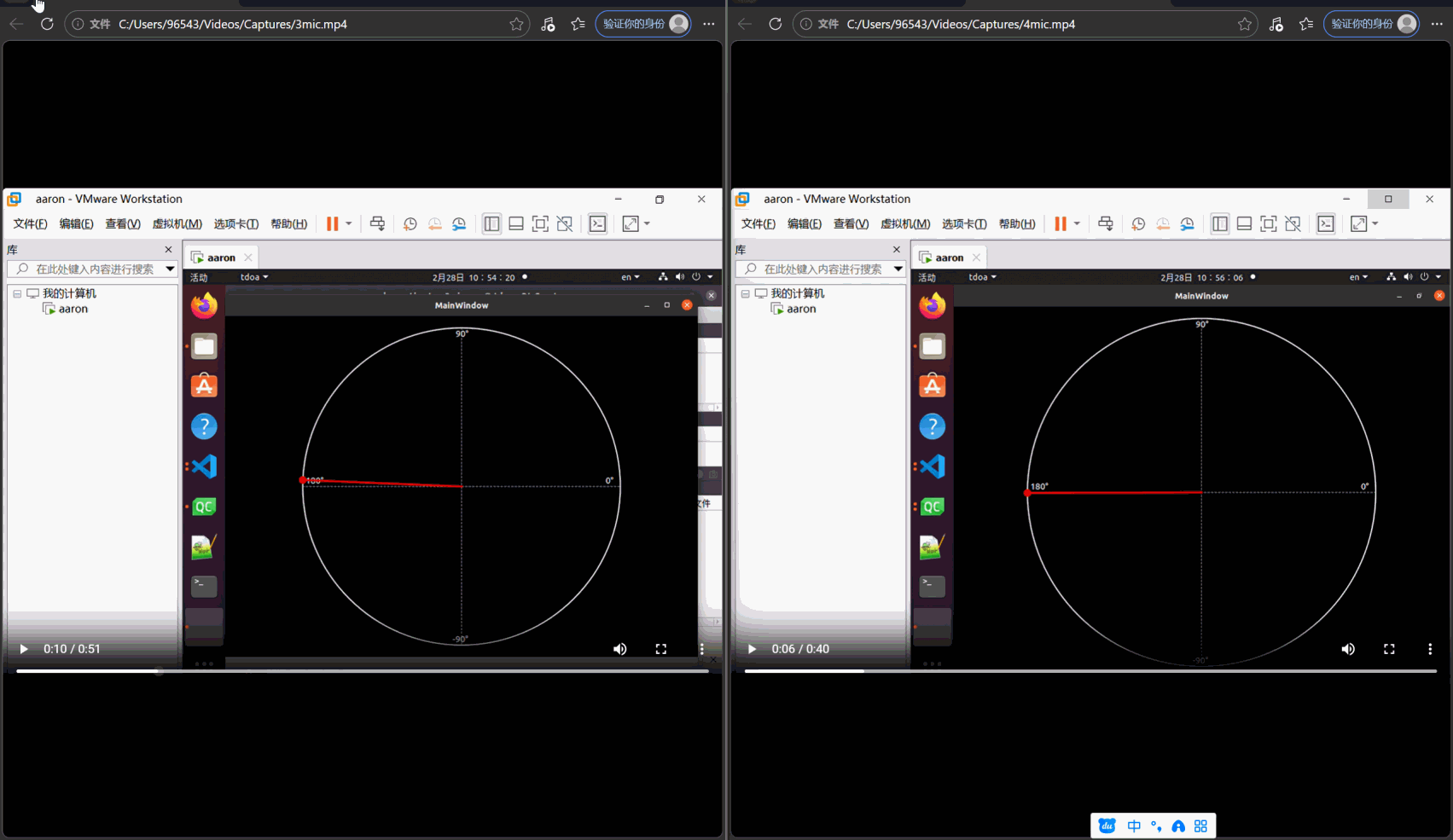Viewport: 1453px width, 840px height.
Task: Open media control icon in left browser toolbar
Action: click(548, 24)
